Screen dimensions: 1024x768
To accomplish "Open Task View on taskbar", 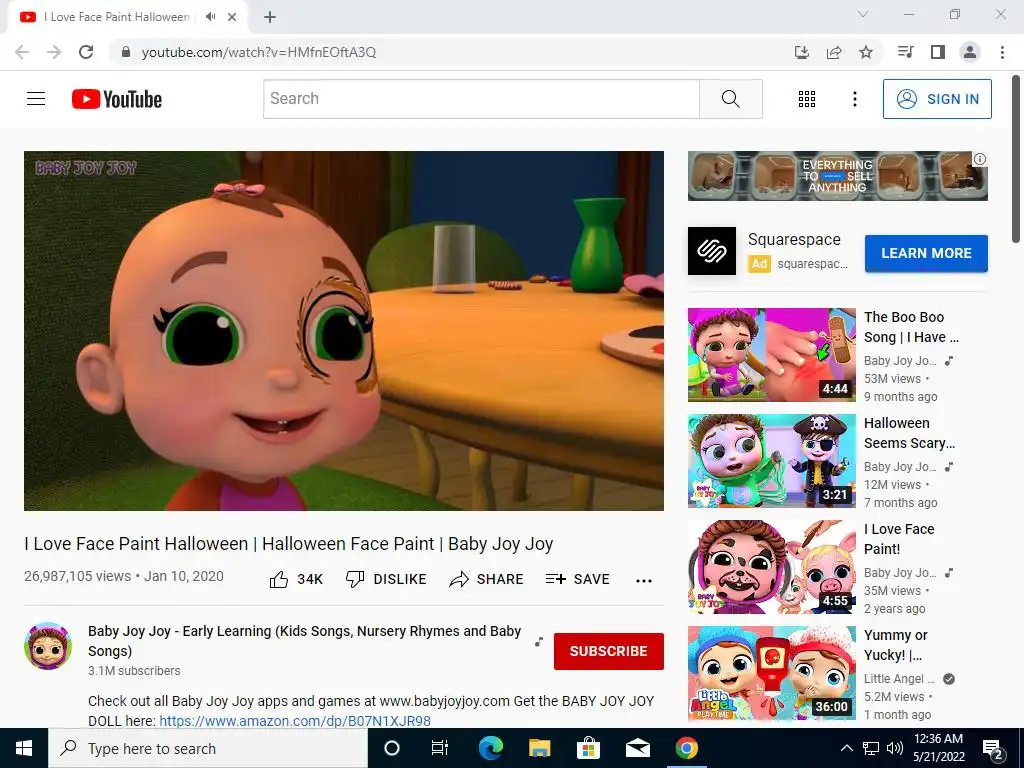I will 440,748.
